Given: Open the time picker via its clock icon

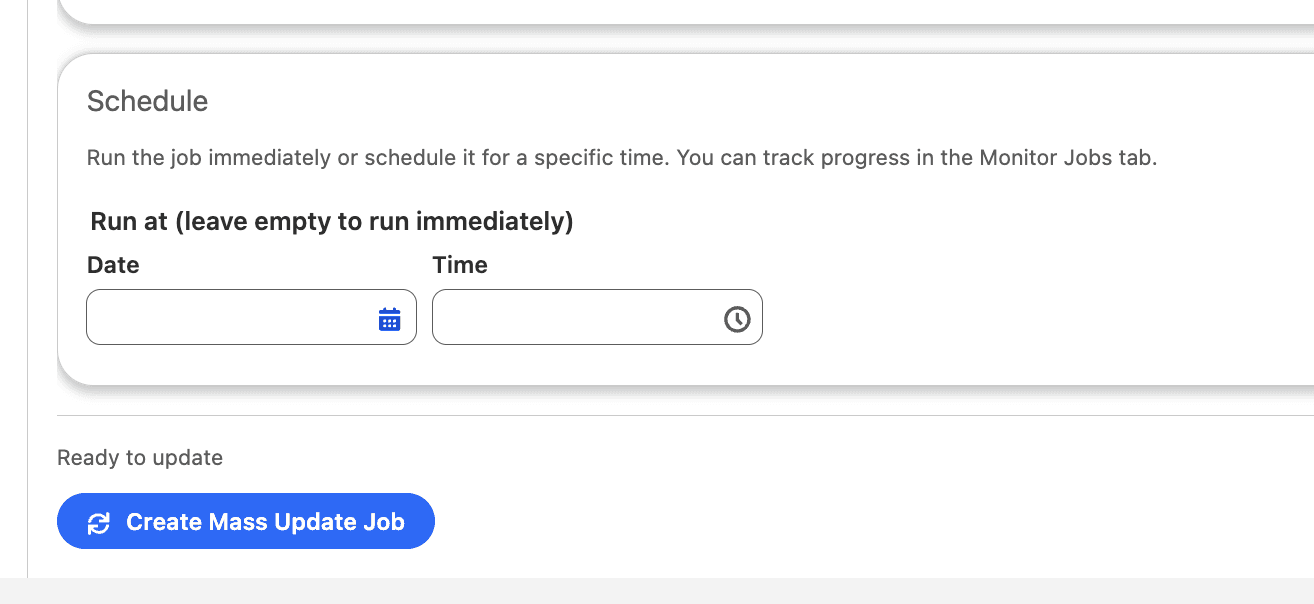Looking at the screenshot, I should tap(737, 317).
